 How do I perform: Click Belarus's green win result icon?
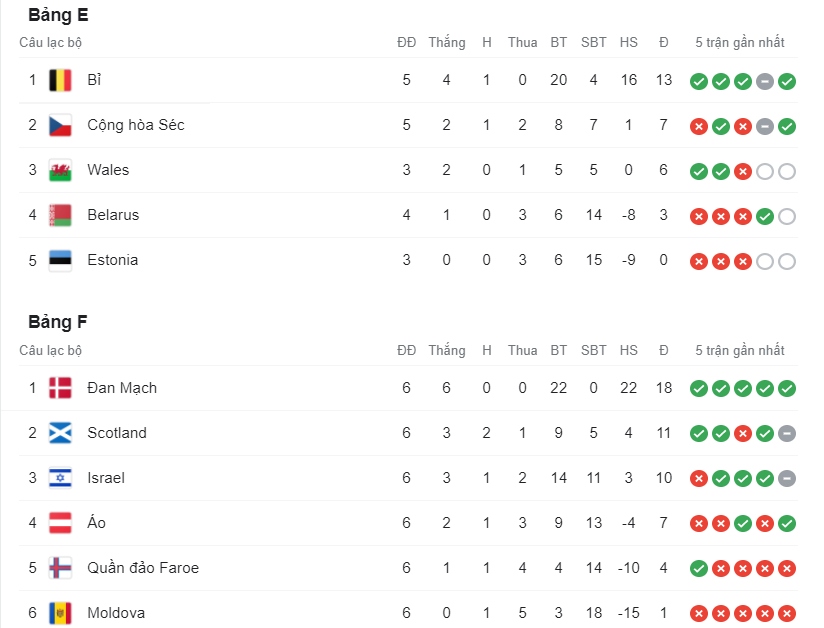[x=765, y=216]
